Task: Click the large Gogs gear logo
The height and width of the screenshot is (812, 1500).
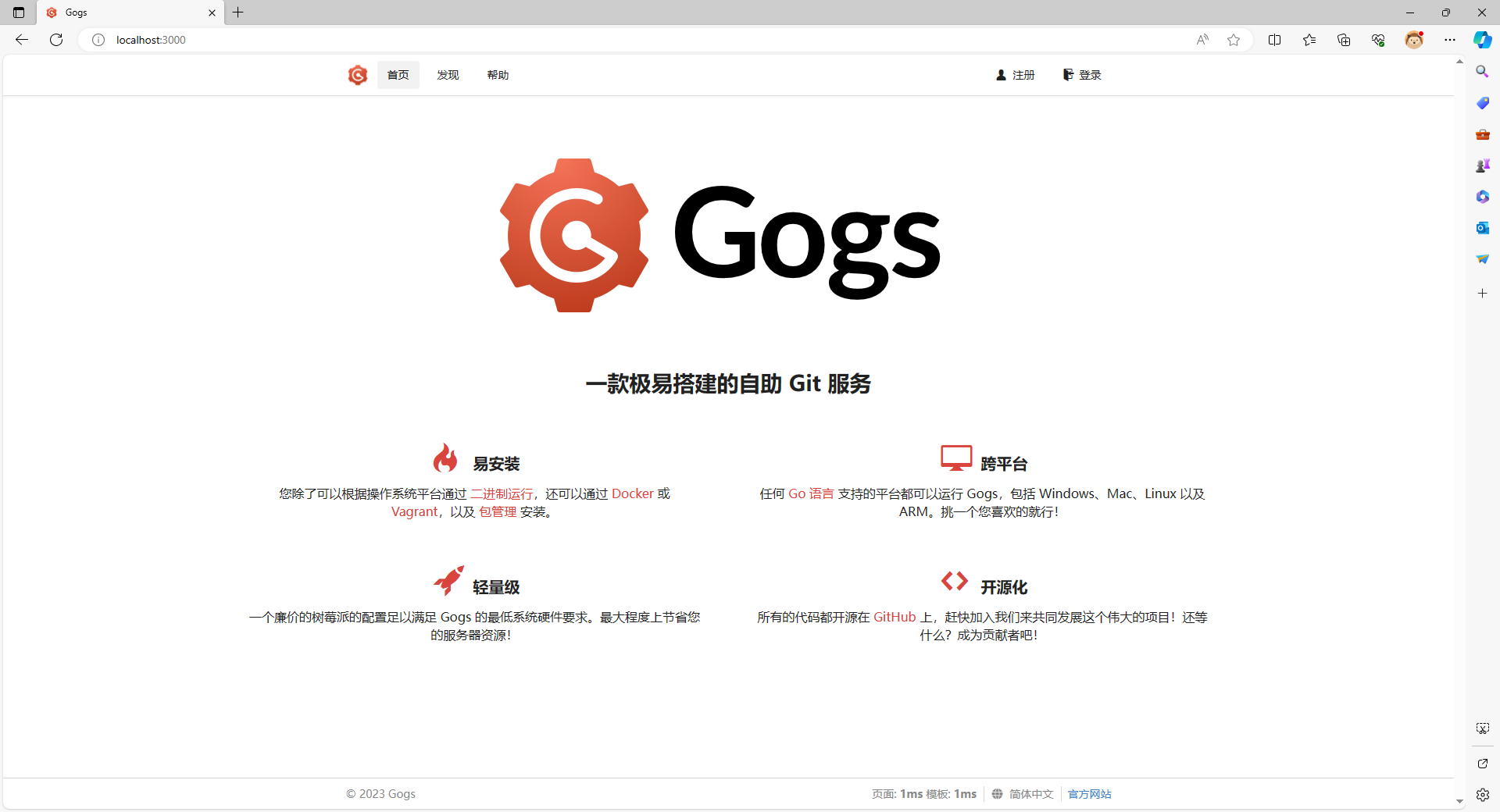Action: 574,235
